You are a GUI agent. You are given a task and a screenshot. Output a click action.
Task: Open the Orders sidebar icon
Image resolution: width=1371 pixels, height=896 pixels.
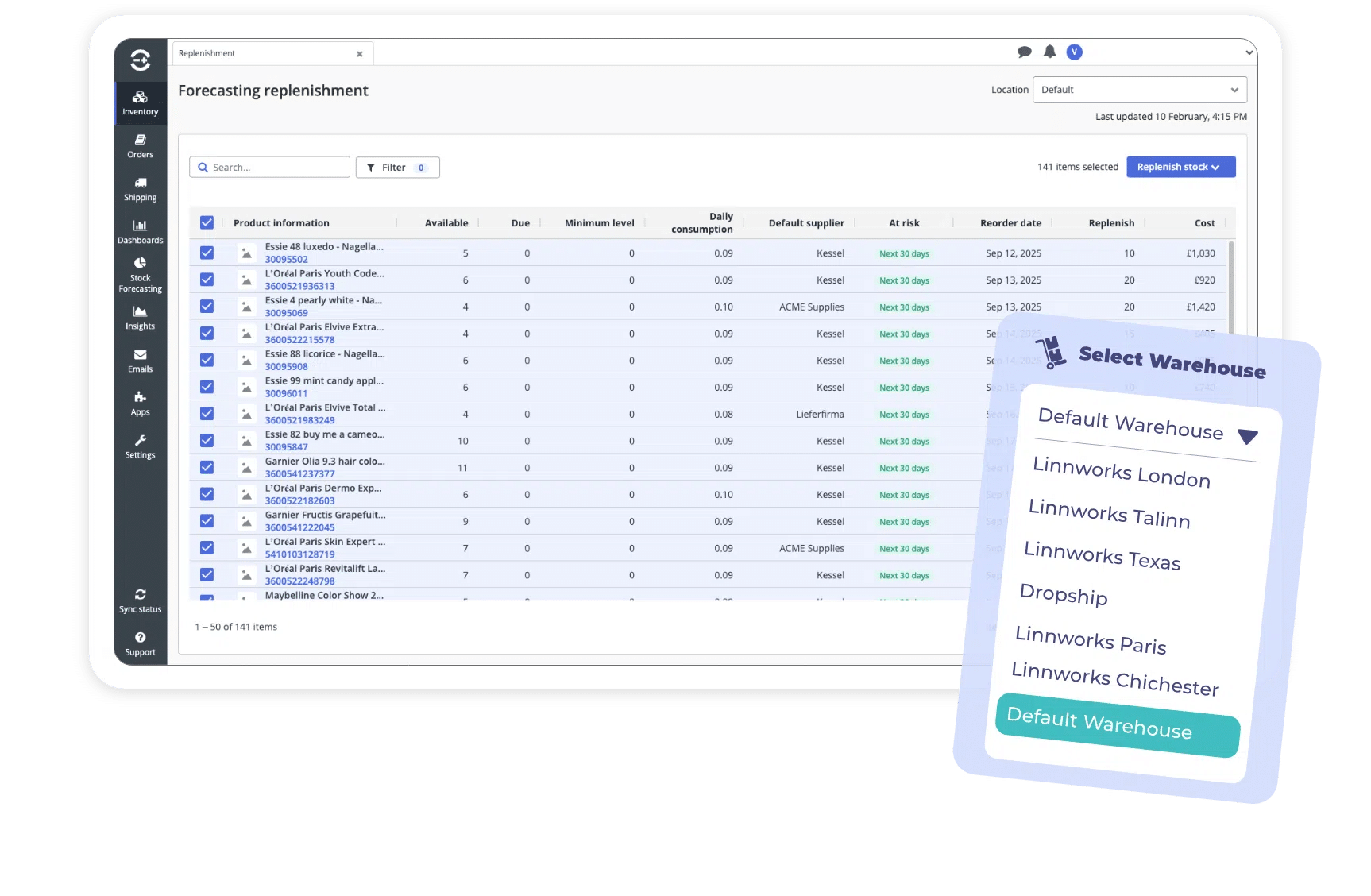(x=140, y=146)
